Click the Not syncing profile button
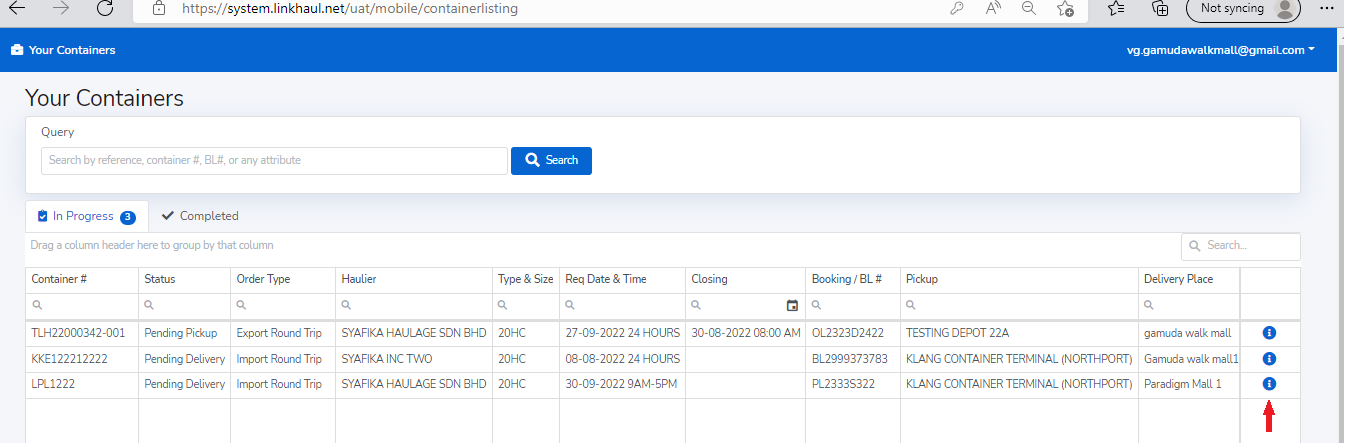 (x=1243, y=8)
